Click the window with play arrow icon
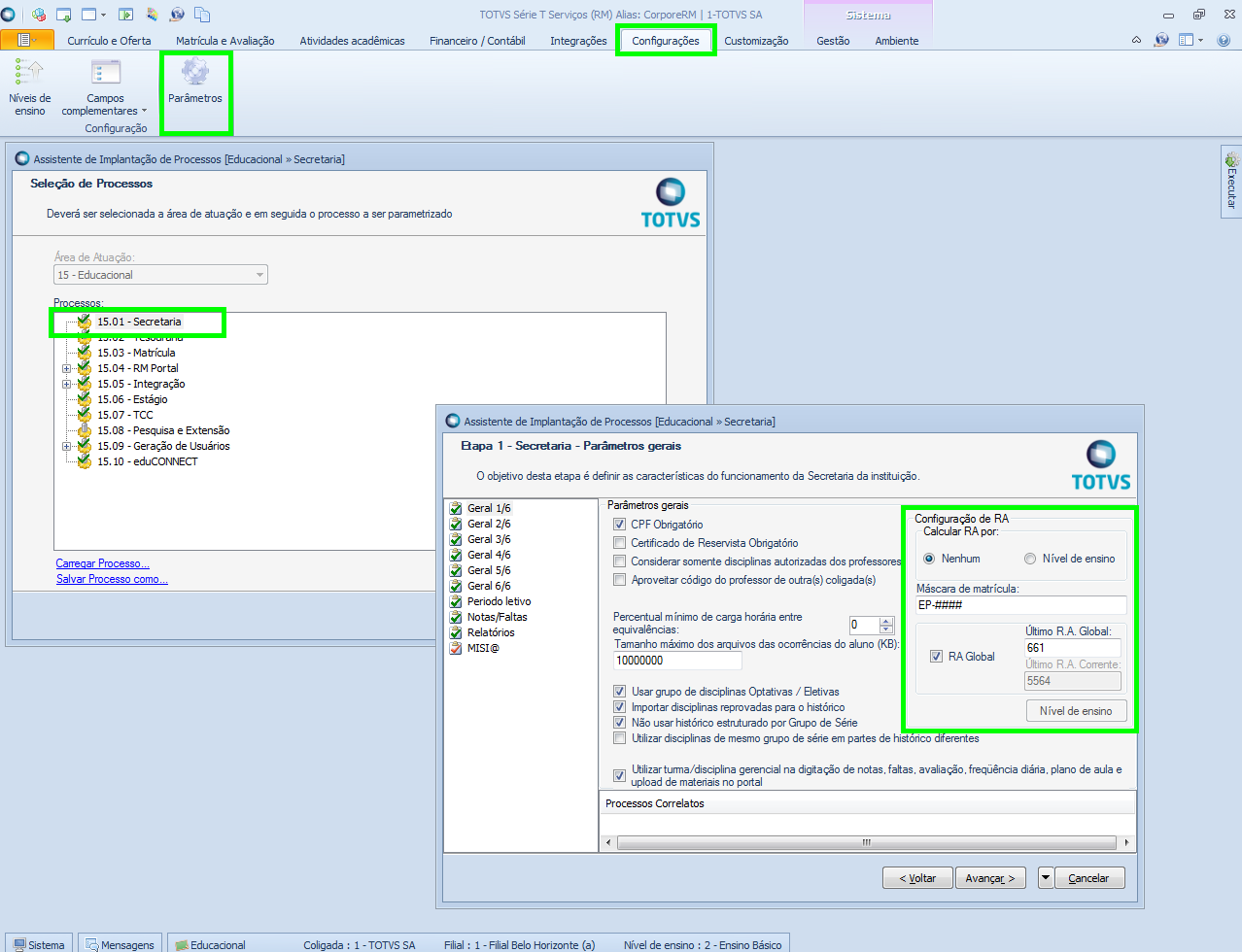Image resolution: width=1242 pixels, height=952 pixels. click(125, 15)
